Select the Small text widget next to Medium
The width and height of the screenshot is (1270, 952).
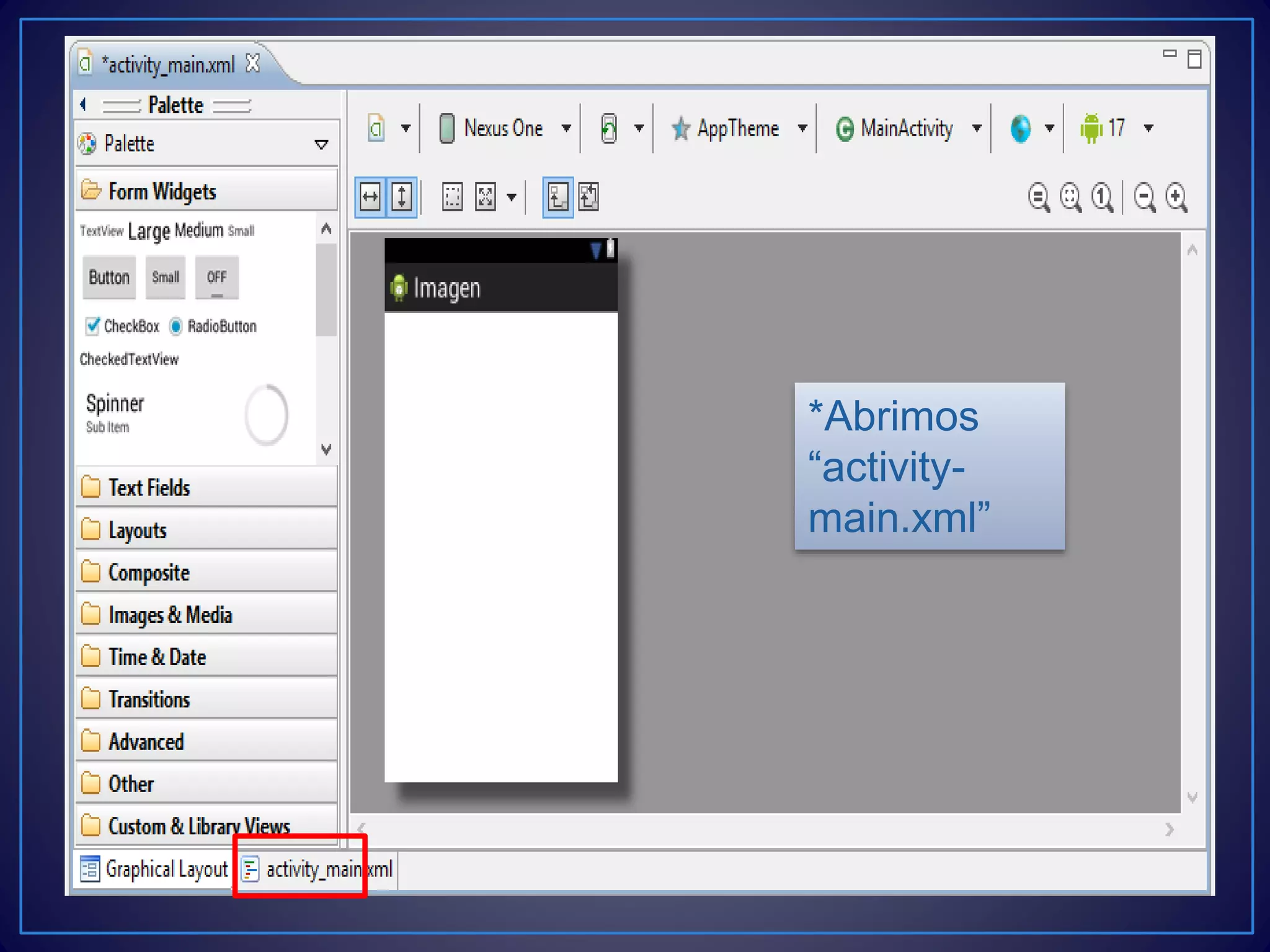[x=241, y=231]
